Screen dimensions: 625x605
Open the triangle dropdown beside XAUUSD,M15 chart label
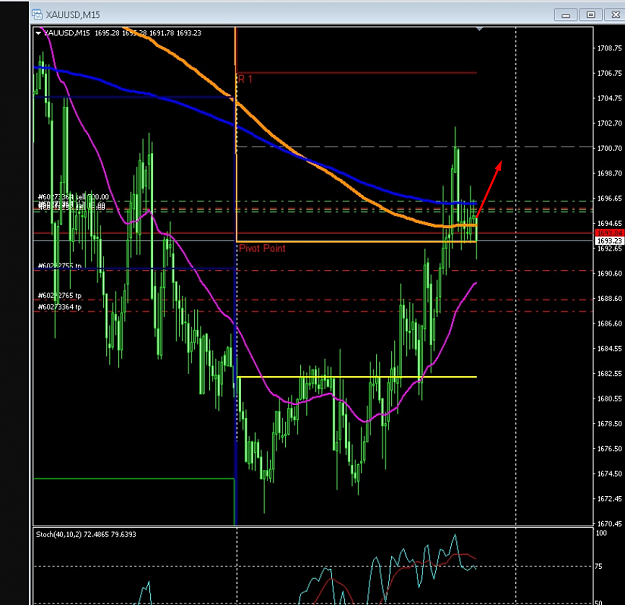pos(38,33)
